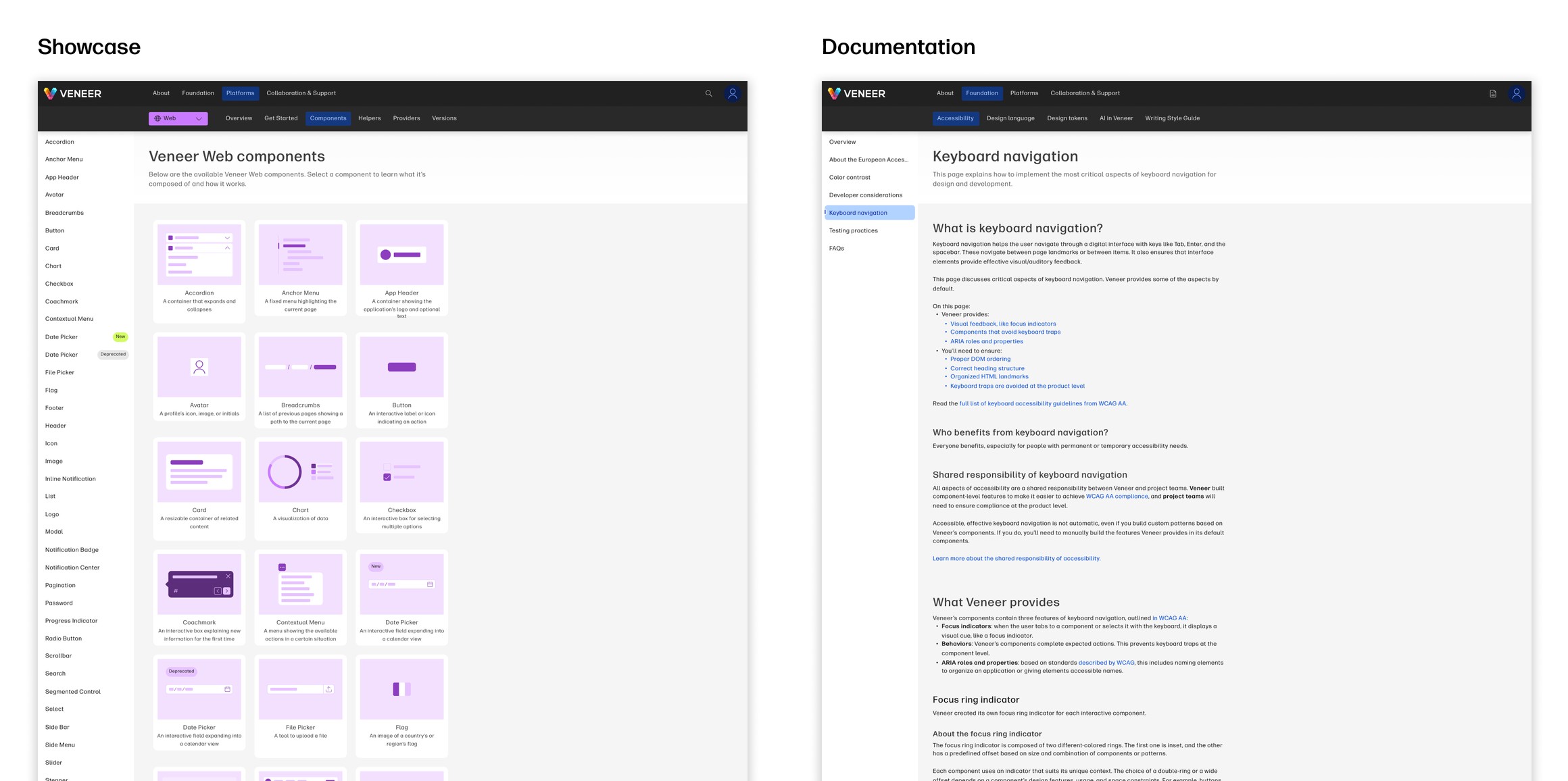Image resolution: width=1568 pixels, height=781 pixels.
Task: Follow the Organized HTML landmarks link
Action: point(989,376)
